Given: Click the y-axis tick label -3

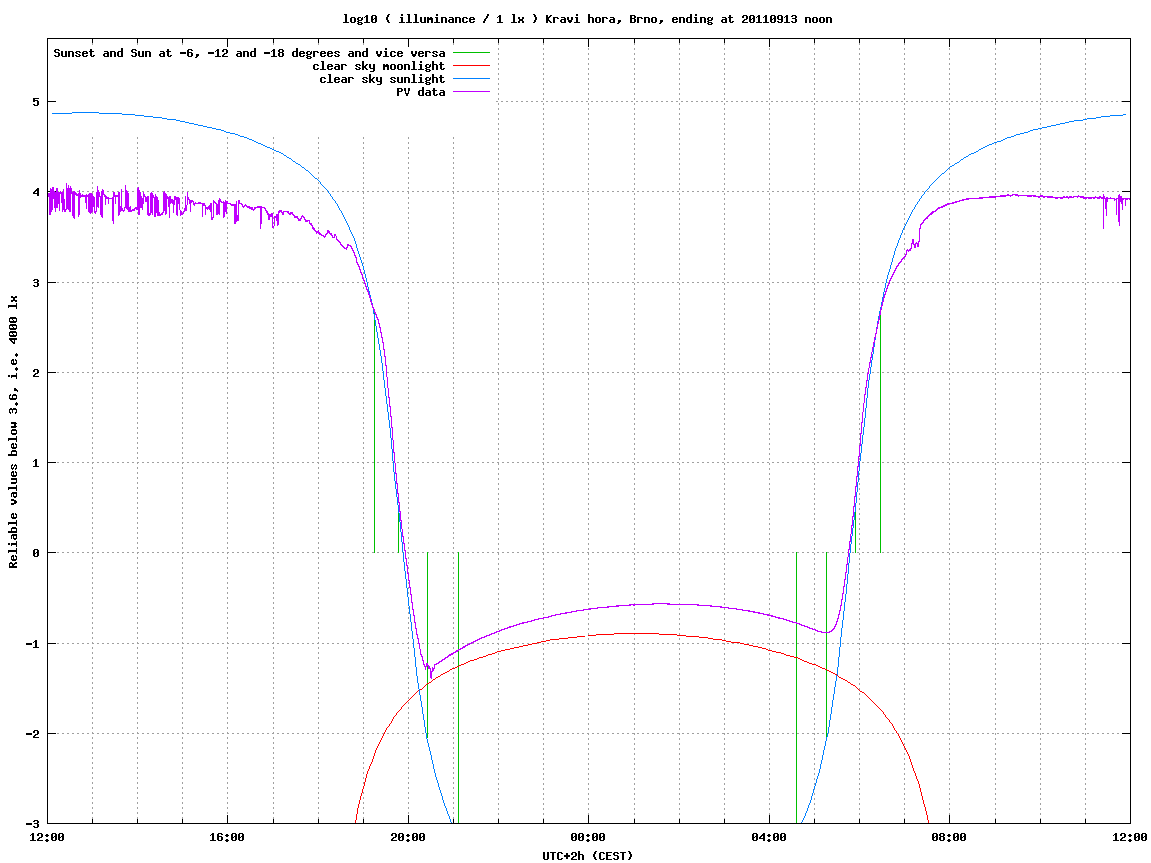Looking at the screenshot, I should click(33, 824).
